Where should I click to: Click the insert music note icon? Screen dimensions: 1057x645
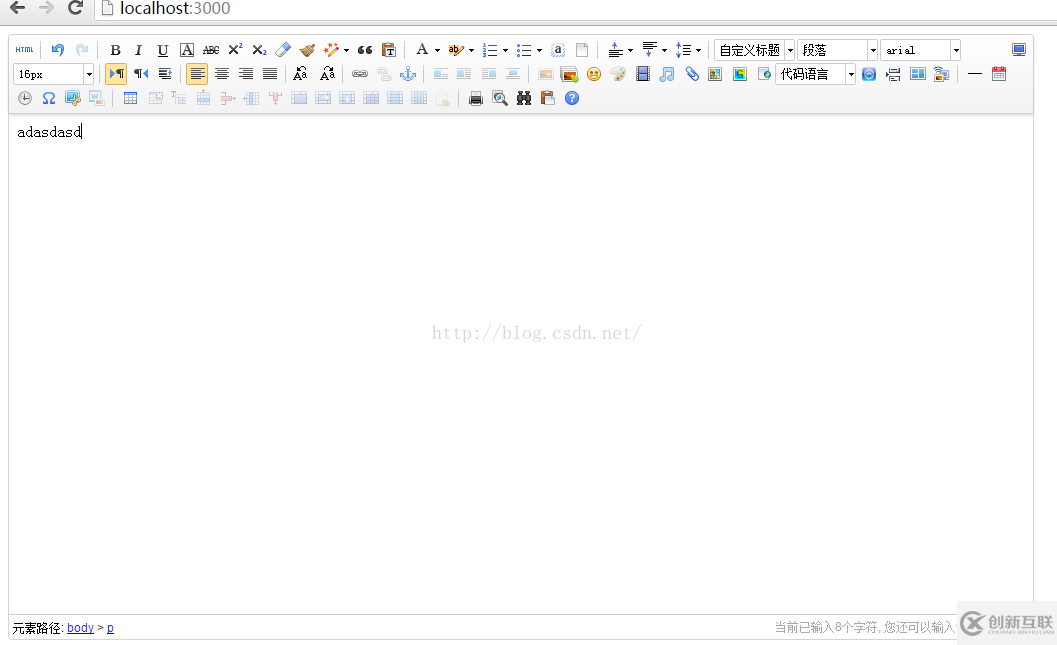click(667, 74)
